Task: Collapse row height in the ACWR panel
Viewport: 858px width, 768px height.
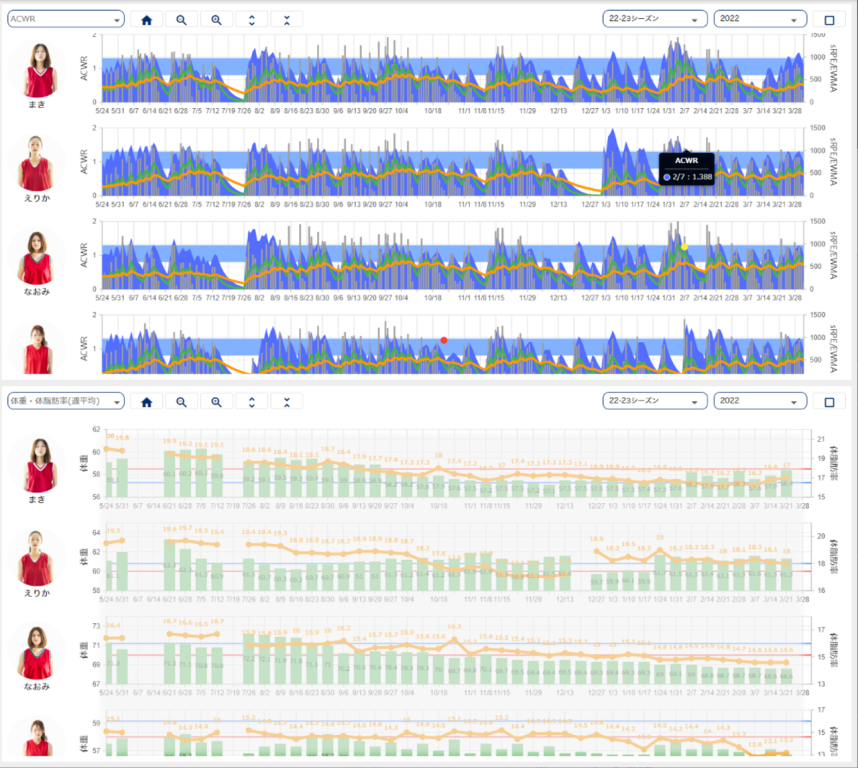Action: tap(287, 19)
